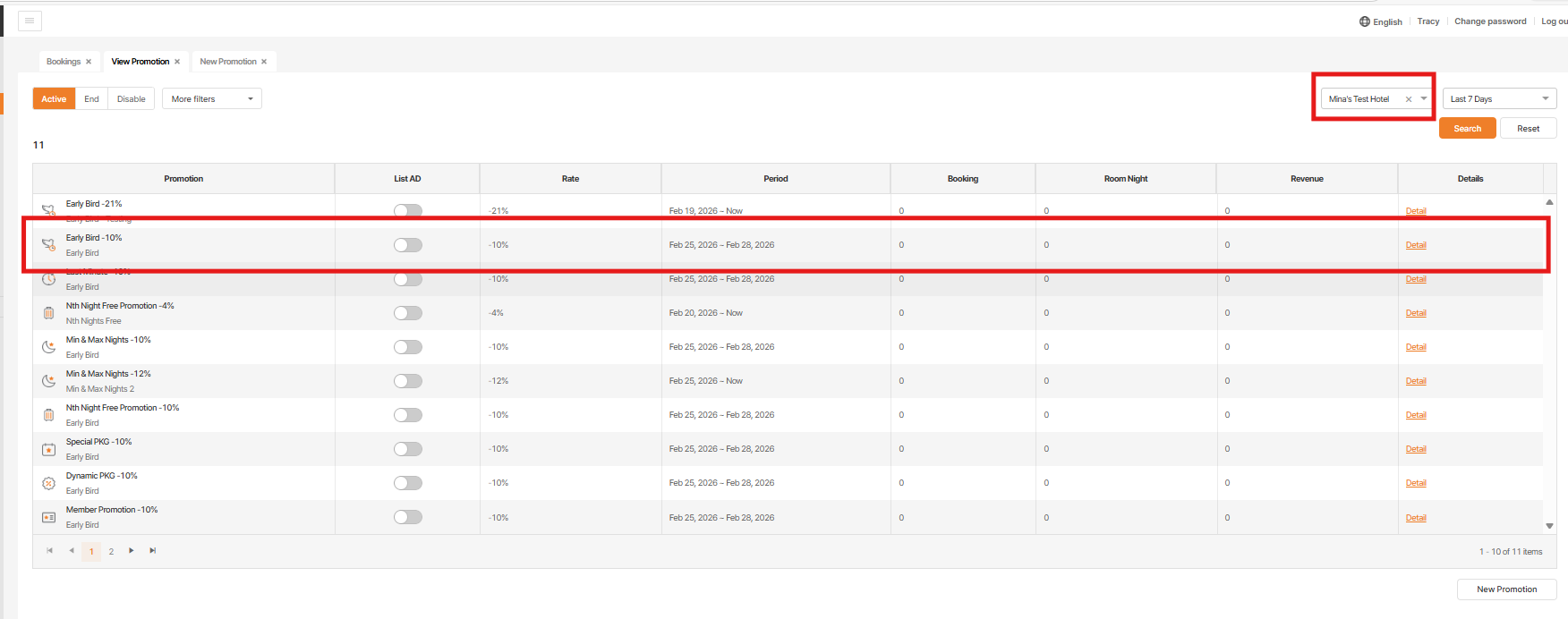1568x619 pixels.
Task: Open Detail for Early Bird -10%
Action: (1416, 245)
